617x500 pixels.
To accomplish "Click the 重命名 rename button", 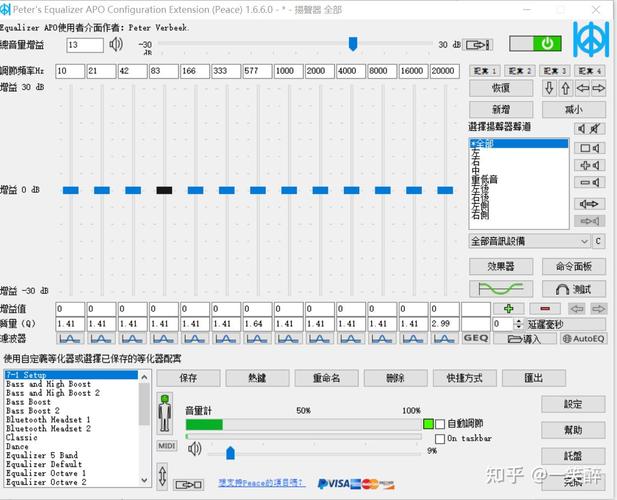I will point(326,378).
